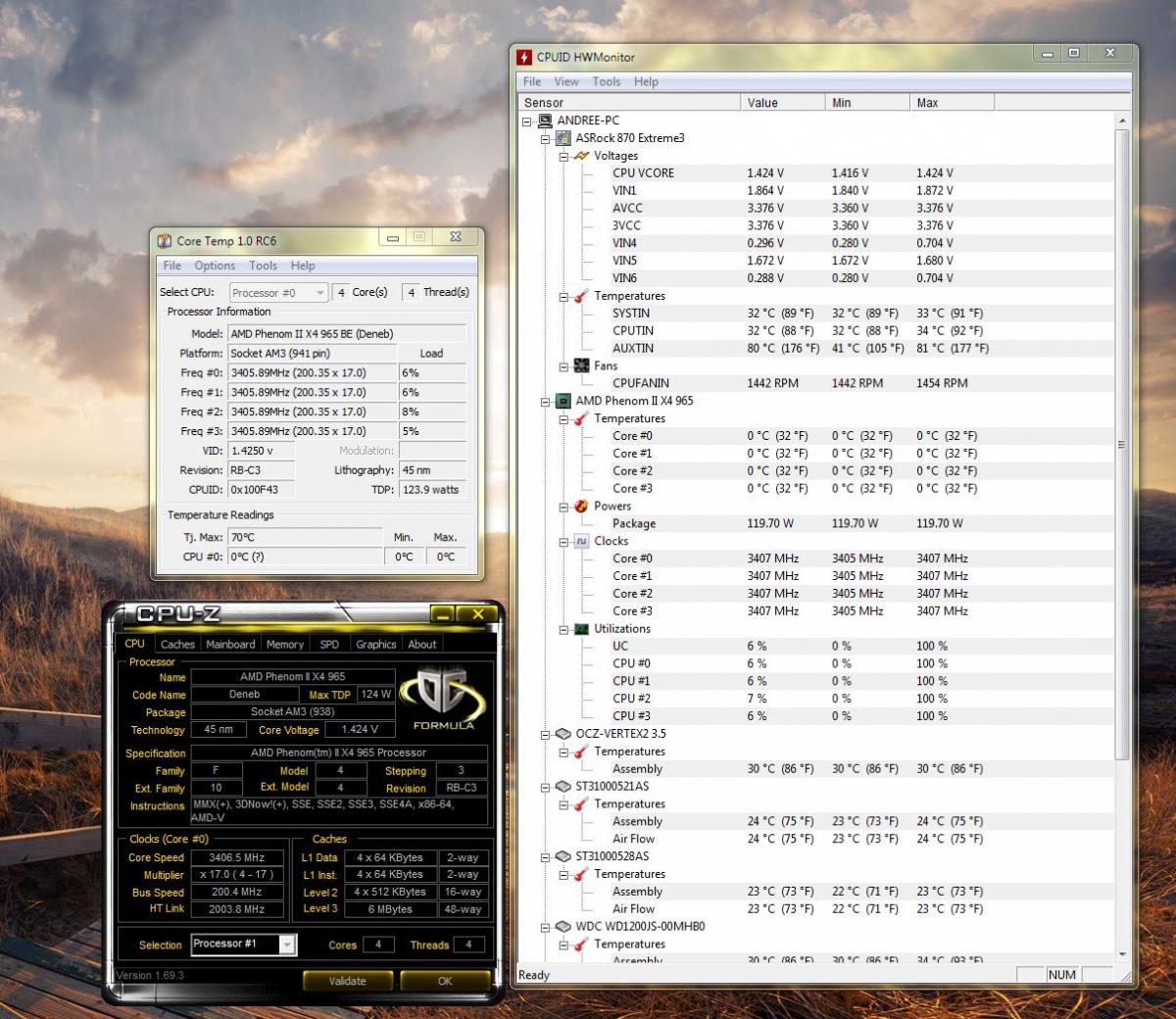Click the thermometer icon under OCZ-VERTEX2 3.5
The height and width of the screenshot is (1019, 1176).
click(x=581, y=752)
